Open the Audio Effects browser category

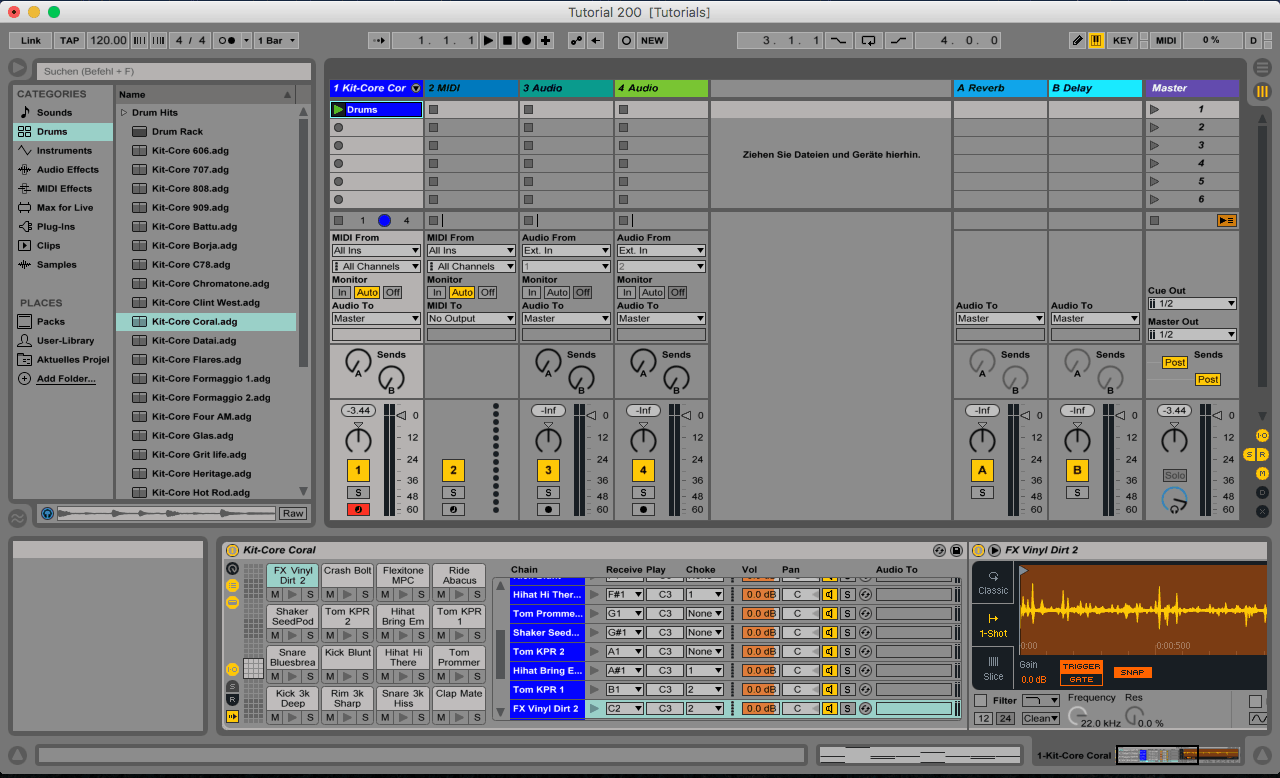pyautogui.click(x=67, y=170)
